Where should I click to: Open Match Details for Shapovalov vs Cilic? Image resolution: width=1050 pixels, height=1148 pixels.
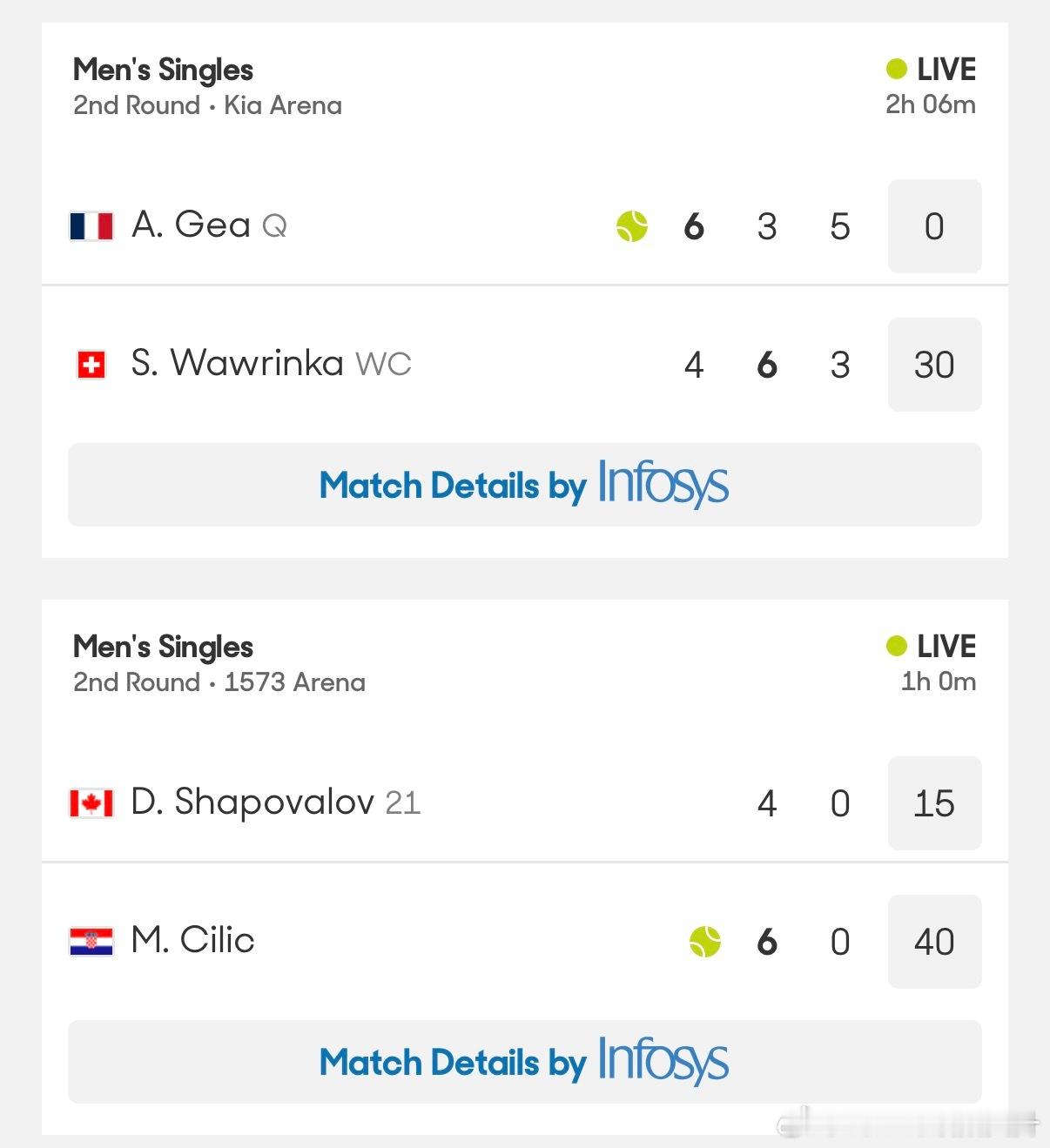[x=525, y=1062]
